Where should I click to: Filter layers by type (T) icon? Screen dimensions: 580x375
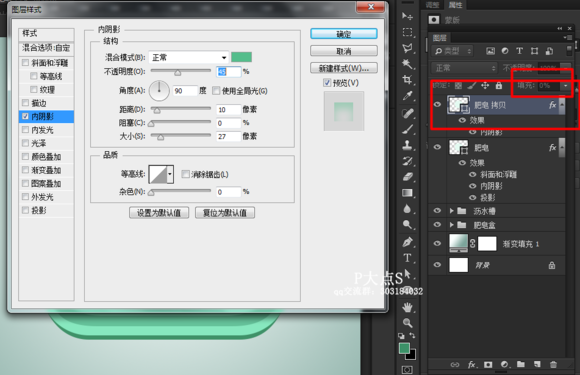click(520, 51)
